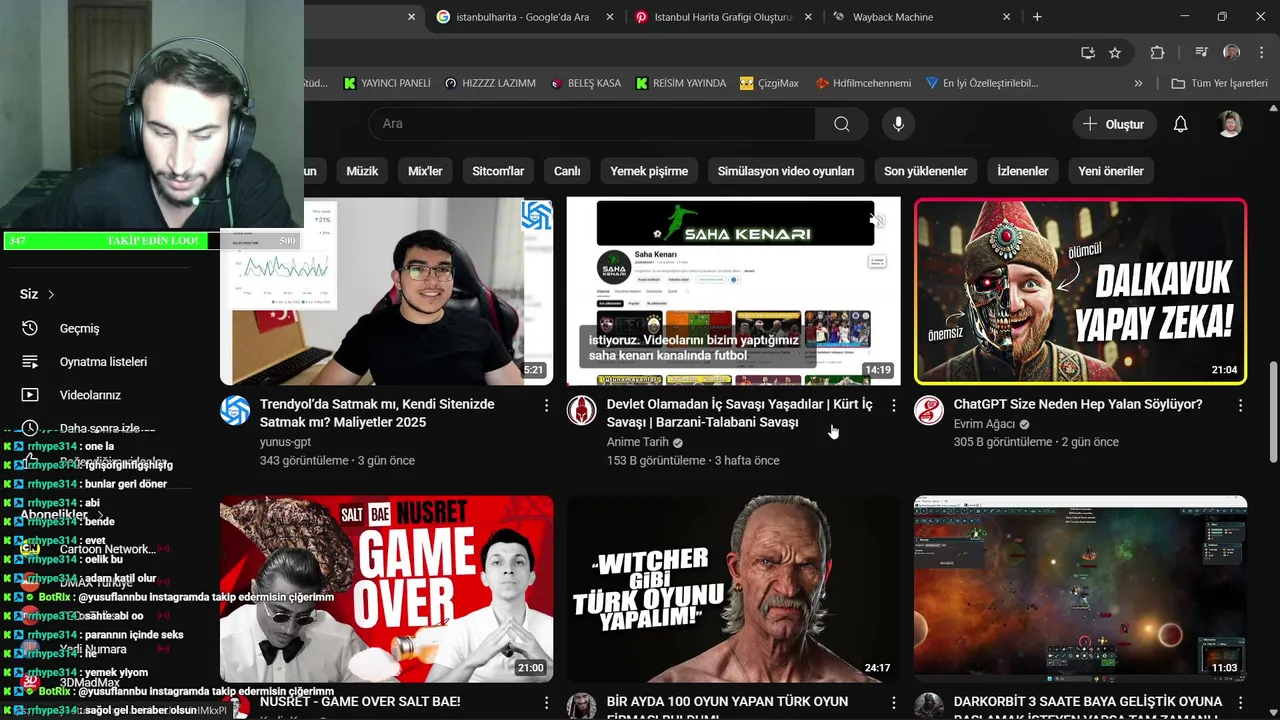The width and height of the screenshot is (1280, 720).
Task: Show more bookmarks chevron
Action: coord(1138,83)
